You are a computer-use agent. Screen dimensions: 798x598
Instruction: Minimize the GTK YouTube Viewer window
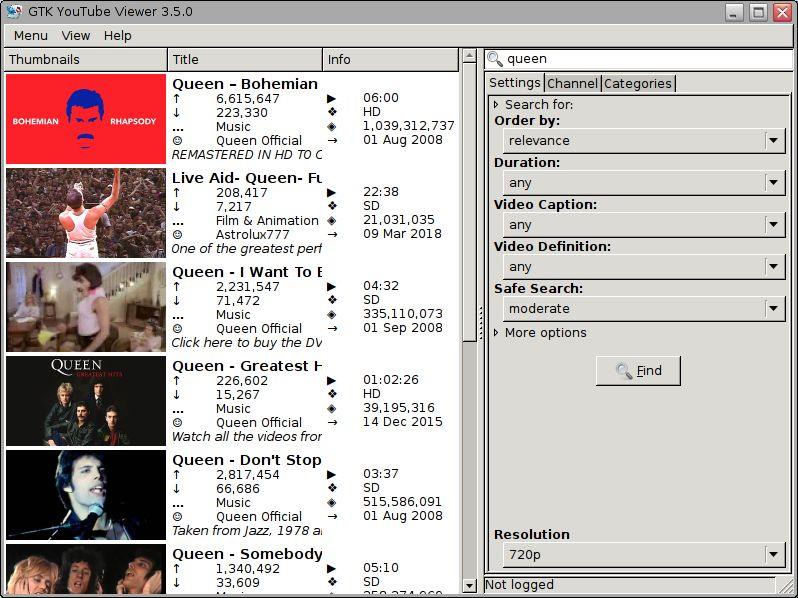pyautogui.click(x=733, y=12)
